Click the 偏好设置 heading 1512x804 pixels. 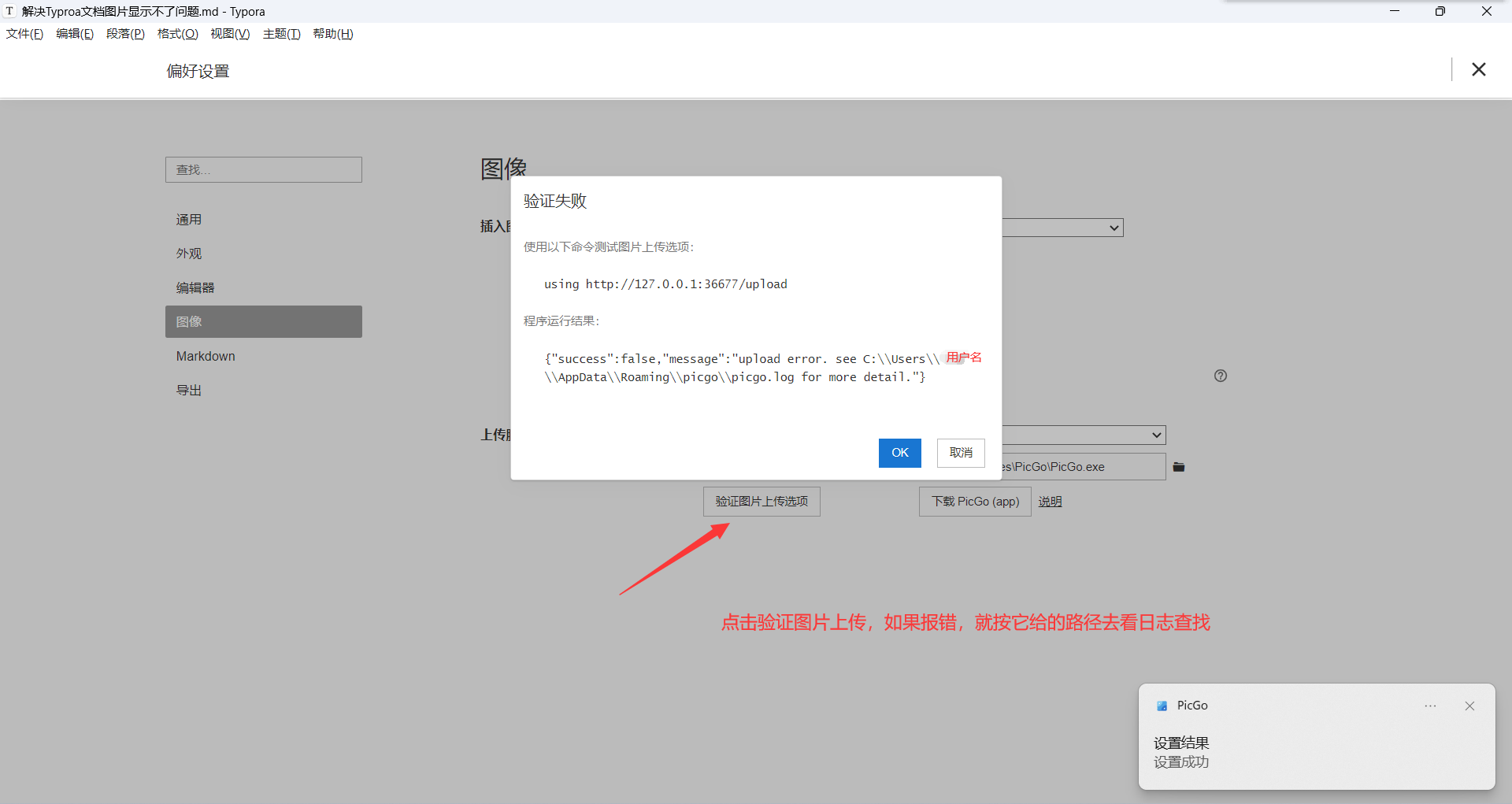[198, 71]
